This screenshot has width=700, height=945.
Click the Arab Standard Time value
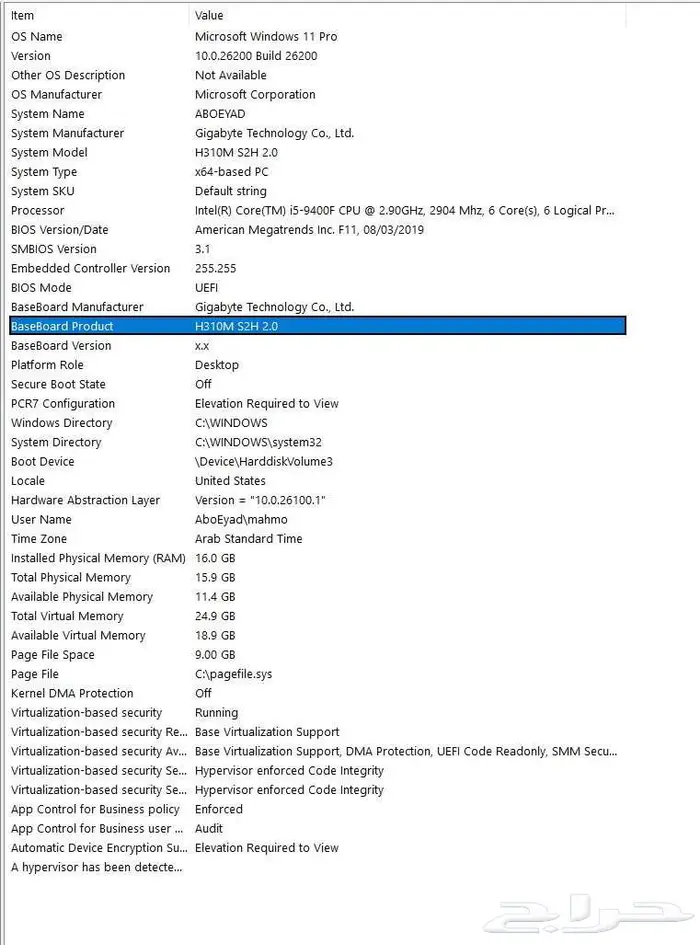[248, 539]
